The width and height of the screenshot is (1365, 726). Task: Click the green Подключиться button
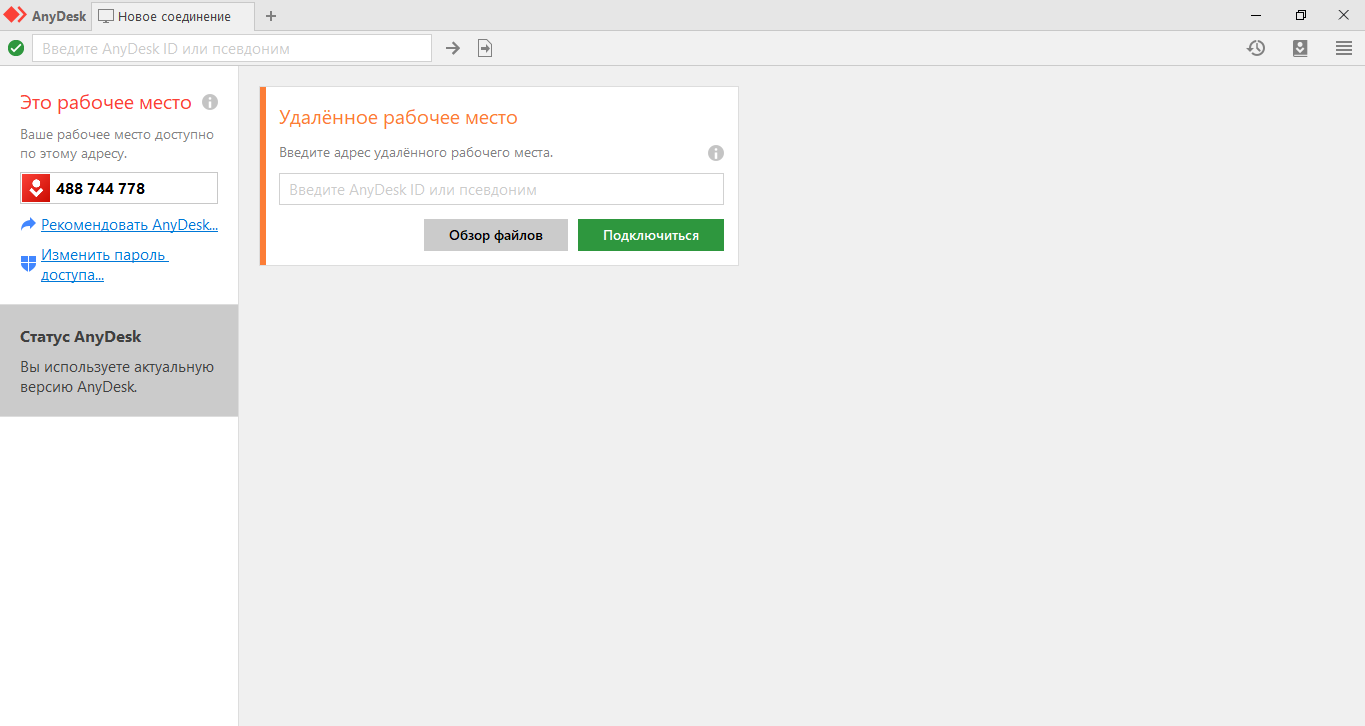pyautogui.click(x=651, y=235)
